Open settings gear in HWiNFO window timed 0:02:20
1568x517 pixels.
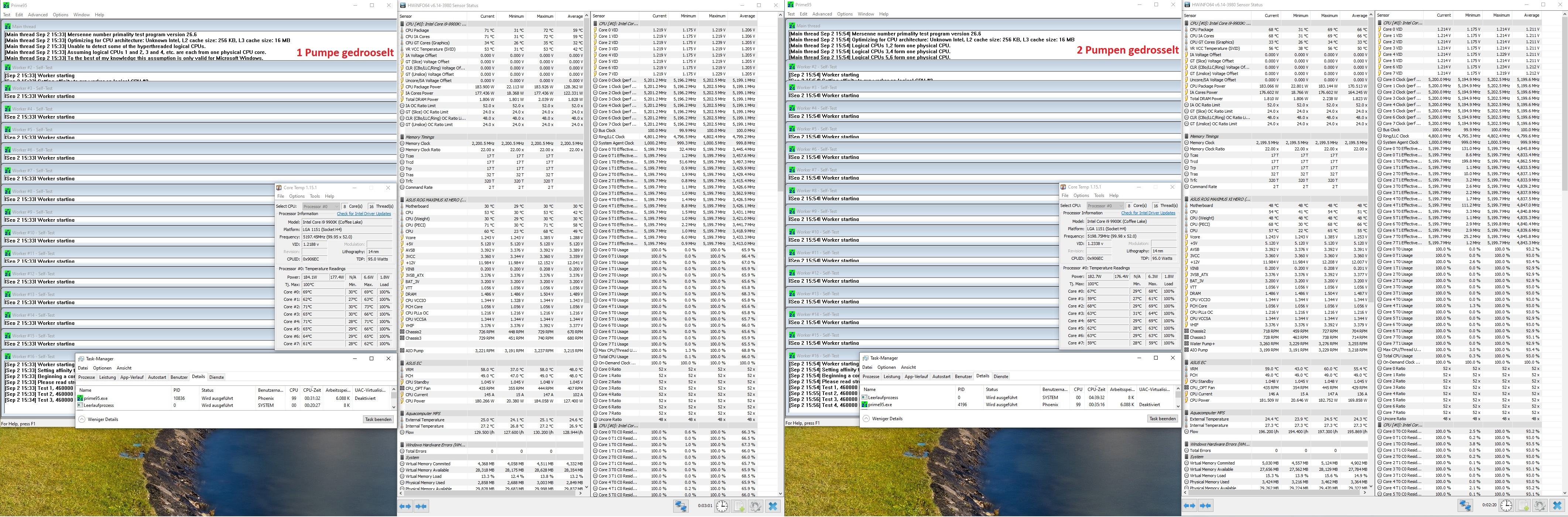coord(1540,506)
